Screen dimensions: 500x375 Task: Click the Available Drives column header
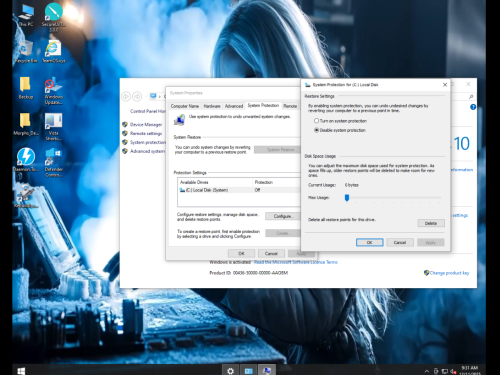tap(215, 182)
